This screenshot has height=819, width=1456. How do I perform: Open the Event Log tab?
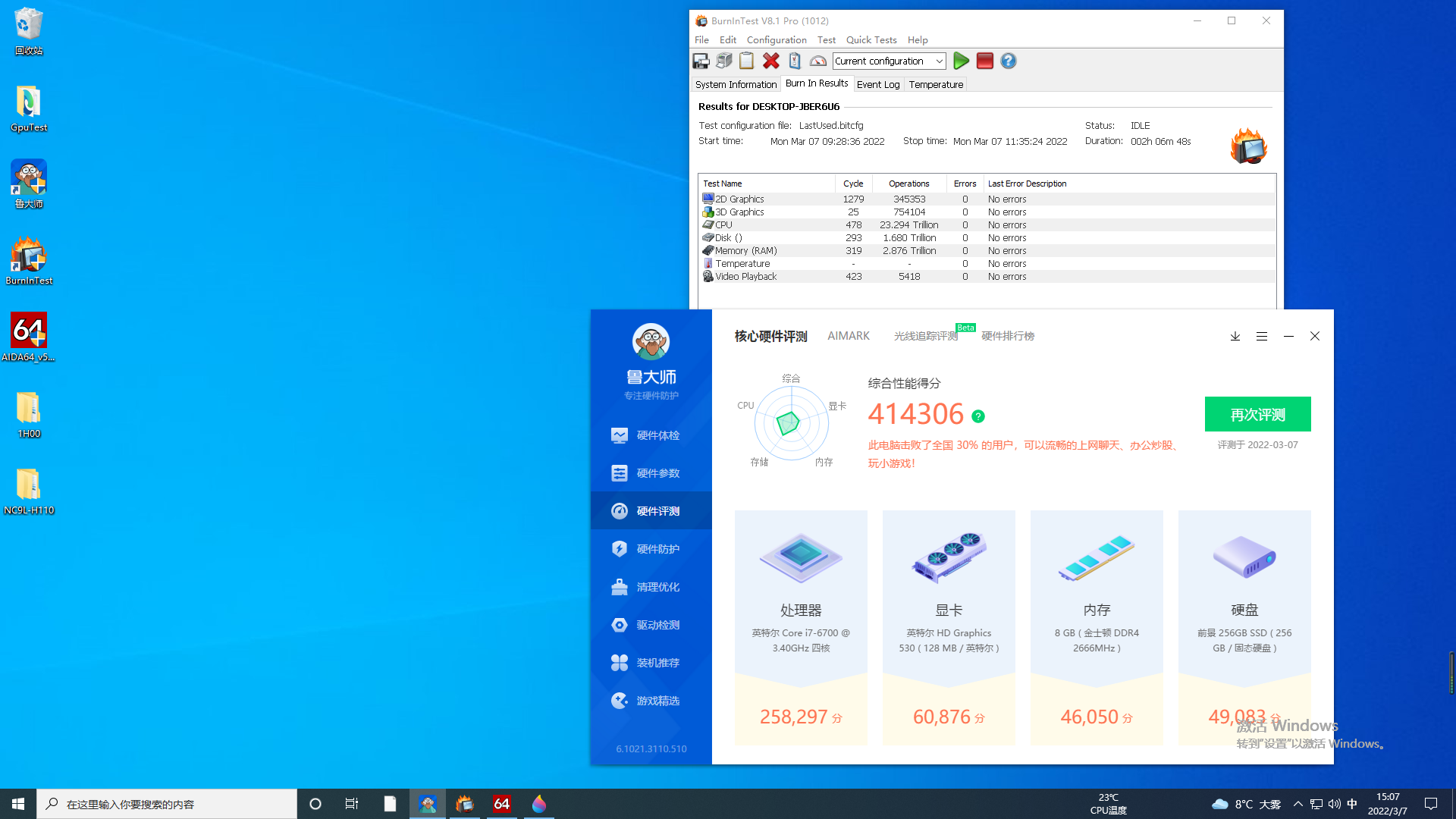(877, 84)
